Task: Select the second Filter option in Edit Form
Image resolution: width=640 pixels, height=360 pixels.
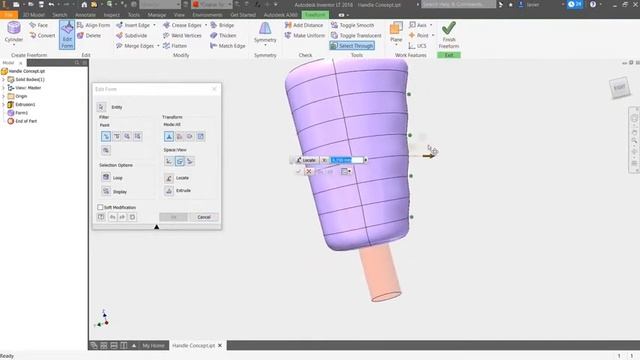Action: 117,136
